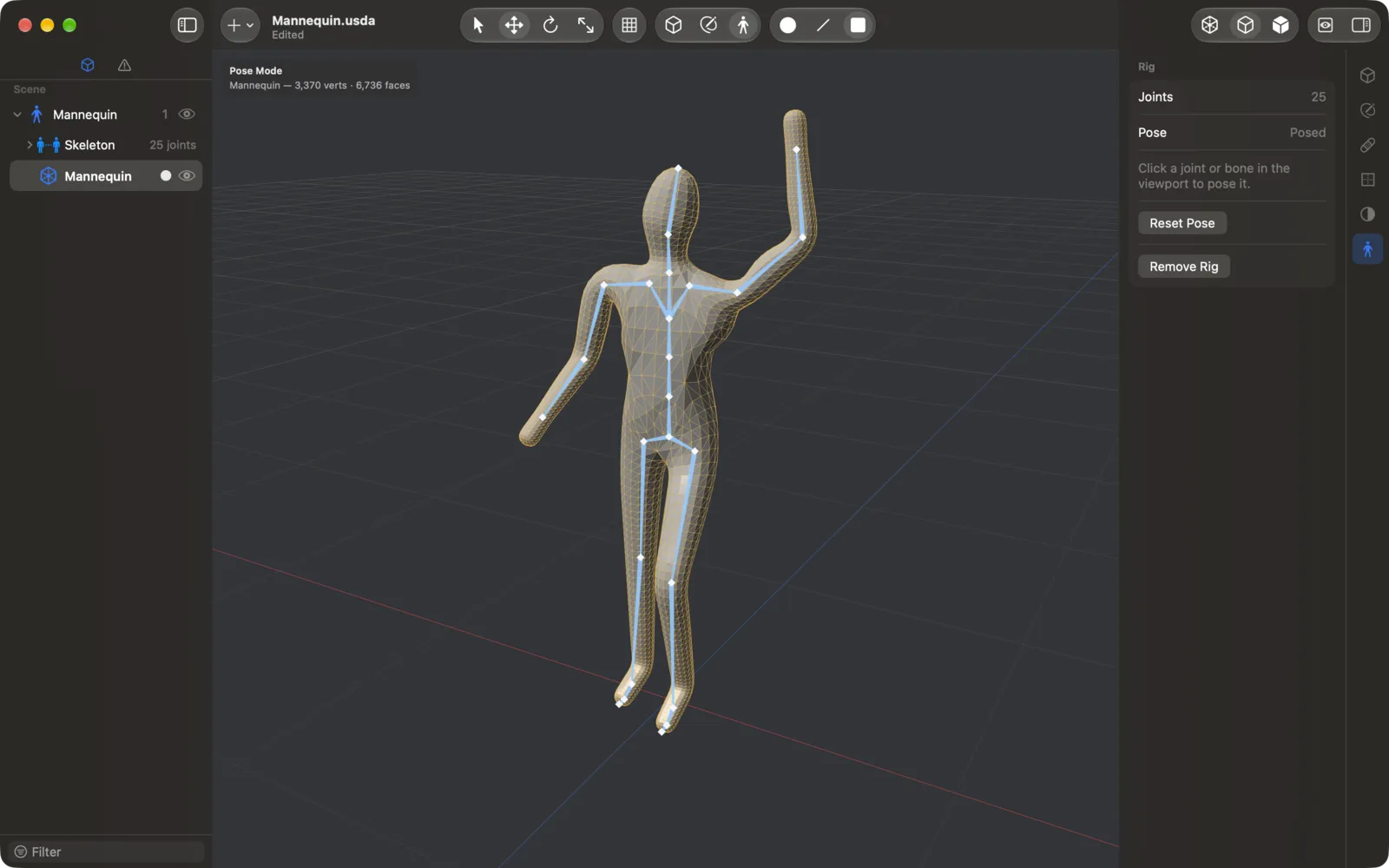
Task: Toggle the left sidebar panel
Action: (188, 25)
